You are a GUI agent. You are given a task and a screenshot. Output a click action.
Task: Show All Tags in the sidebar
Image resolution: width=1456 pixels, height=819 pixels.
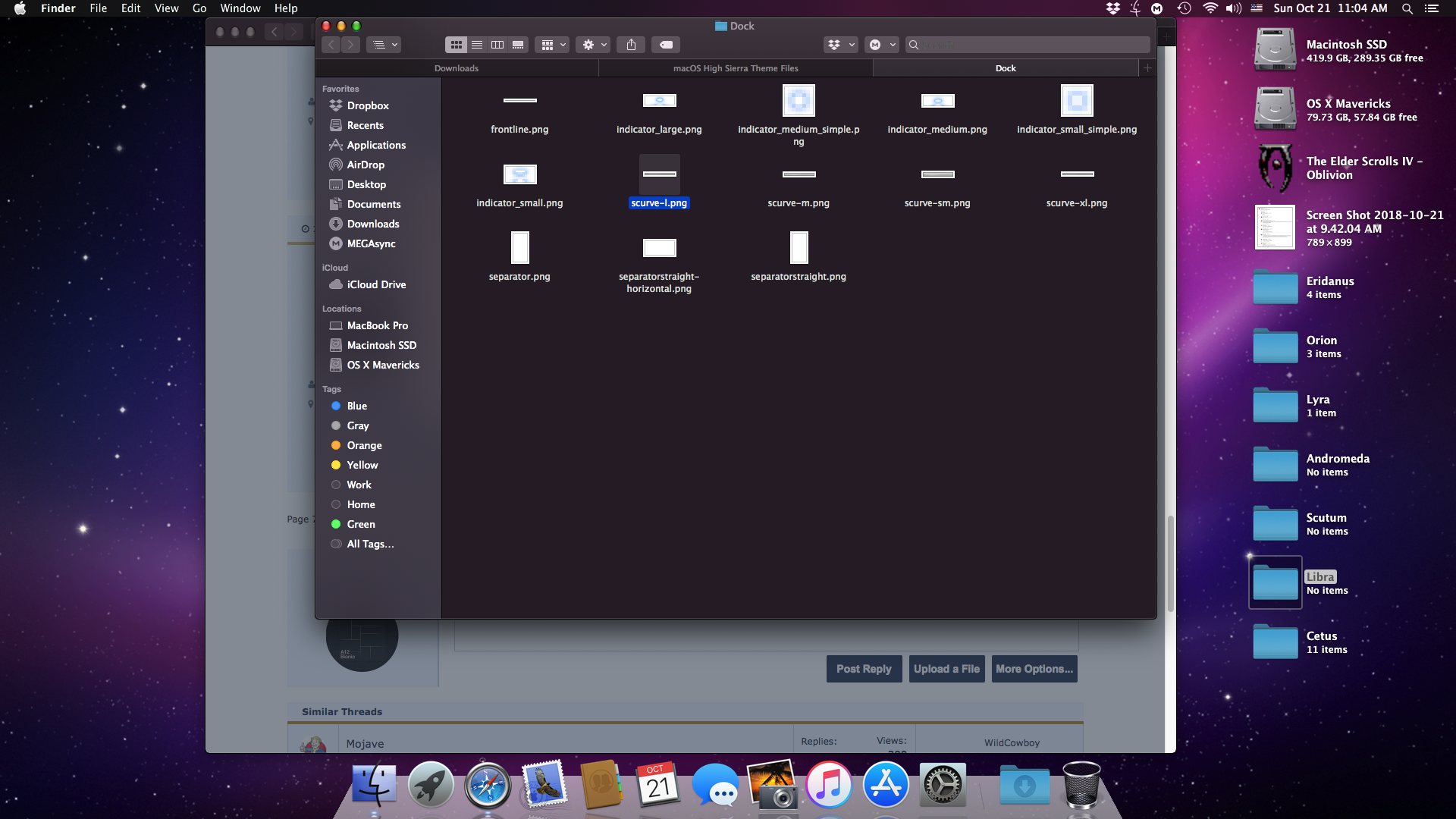coord(370,544)
